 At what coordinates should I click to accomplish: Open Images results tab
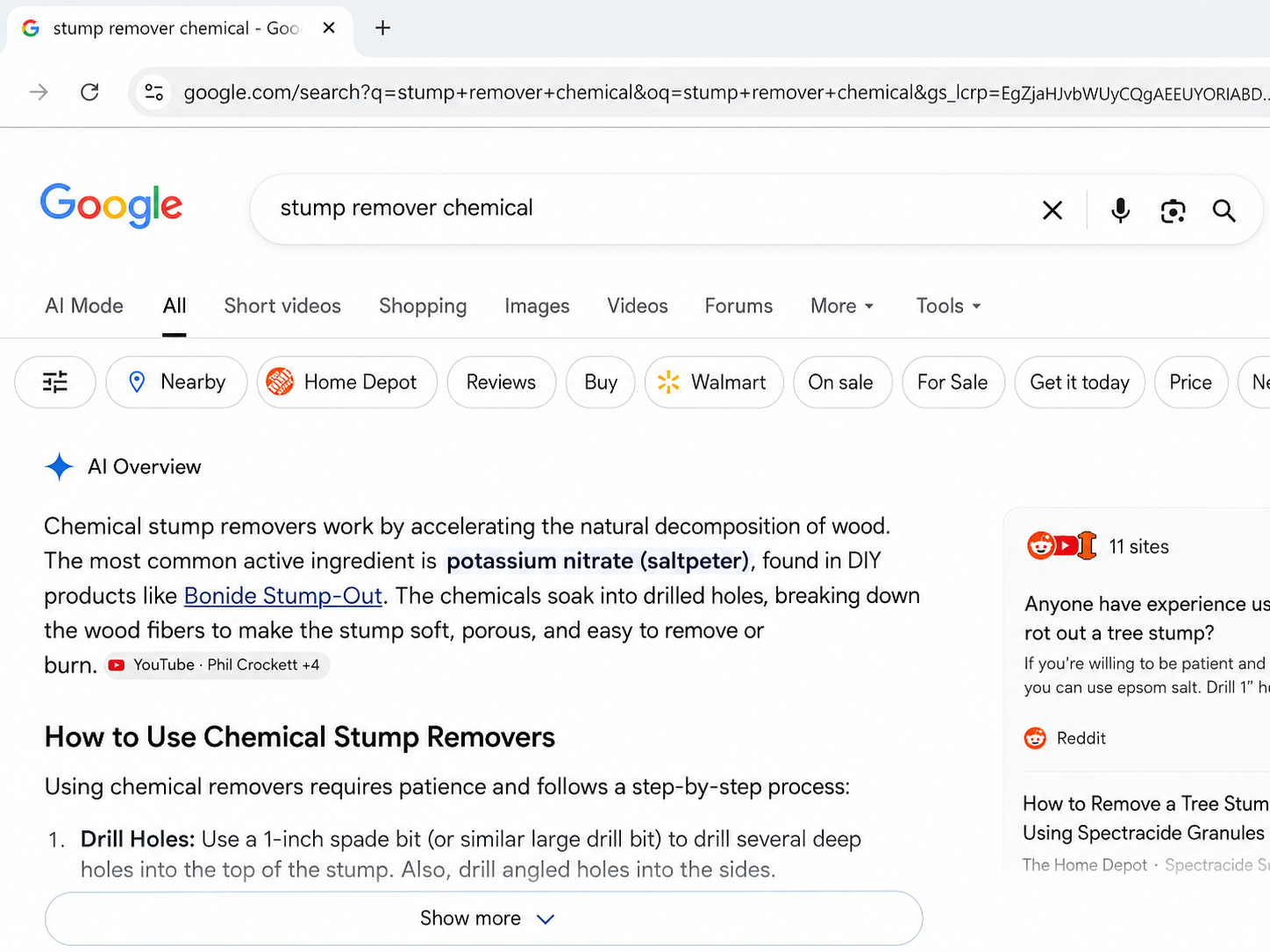(537, 306)
